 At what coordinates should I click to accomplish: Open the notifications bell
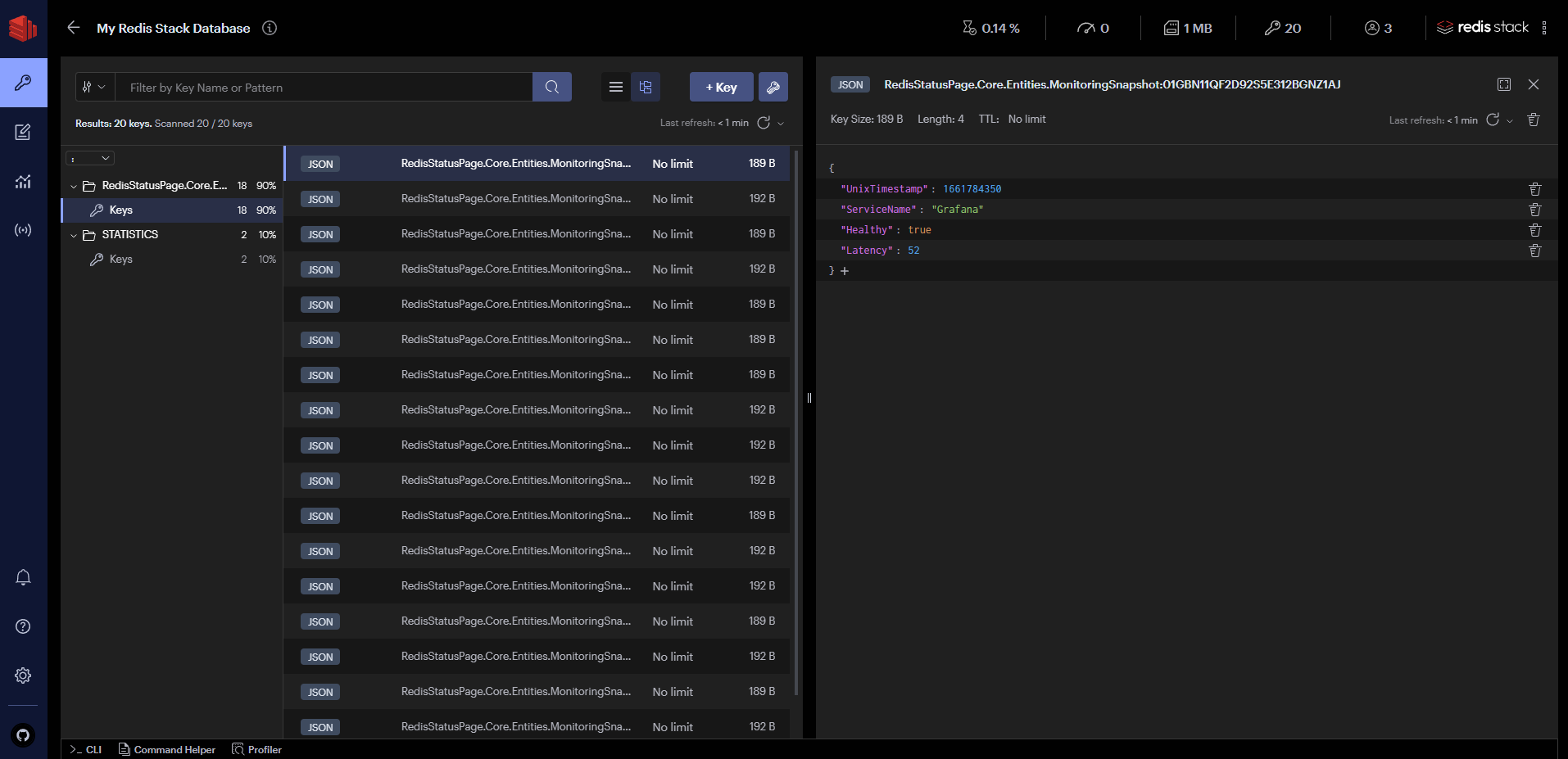(x=23, y=577)
